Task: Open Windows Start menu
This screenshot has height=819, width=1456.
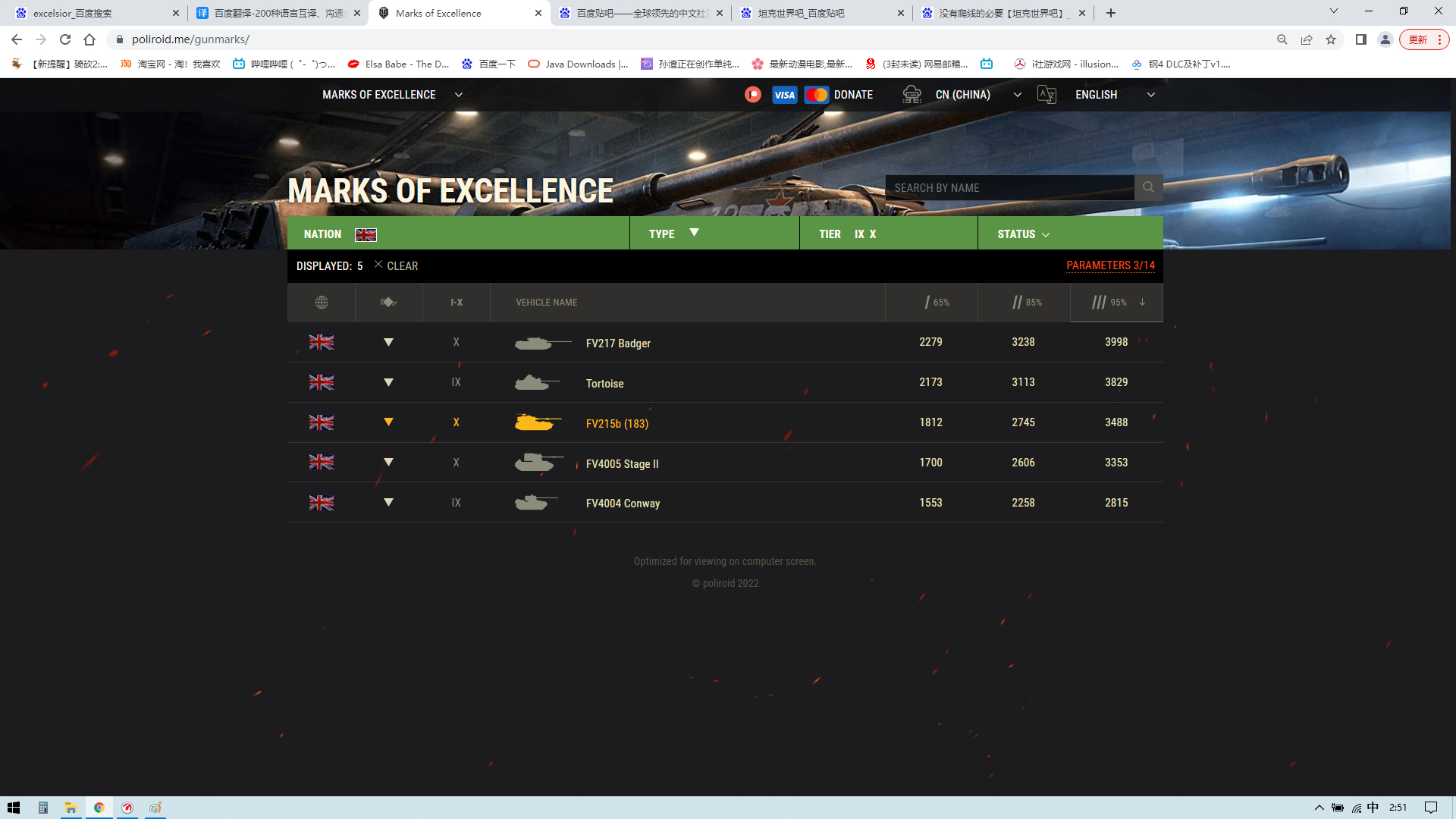Action: pos(14,808)
